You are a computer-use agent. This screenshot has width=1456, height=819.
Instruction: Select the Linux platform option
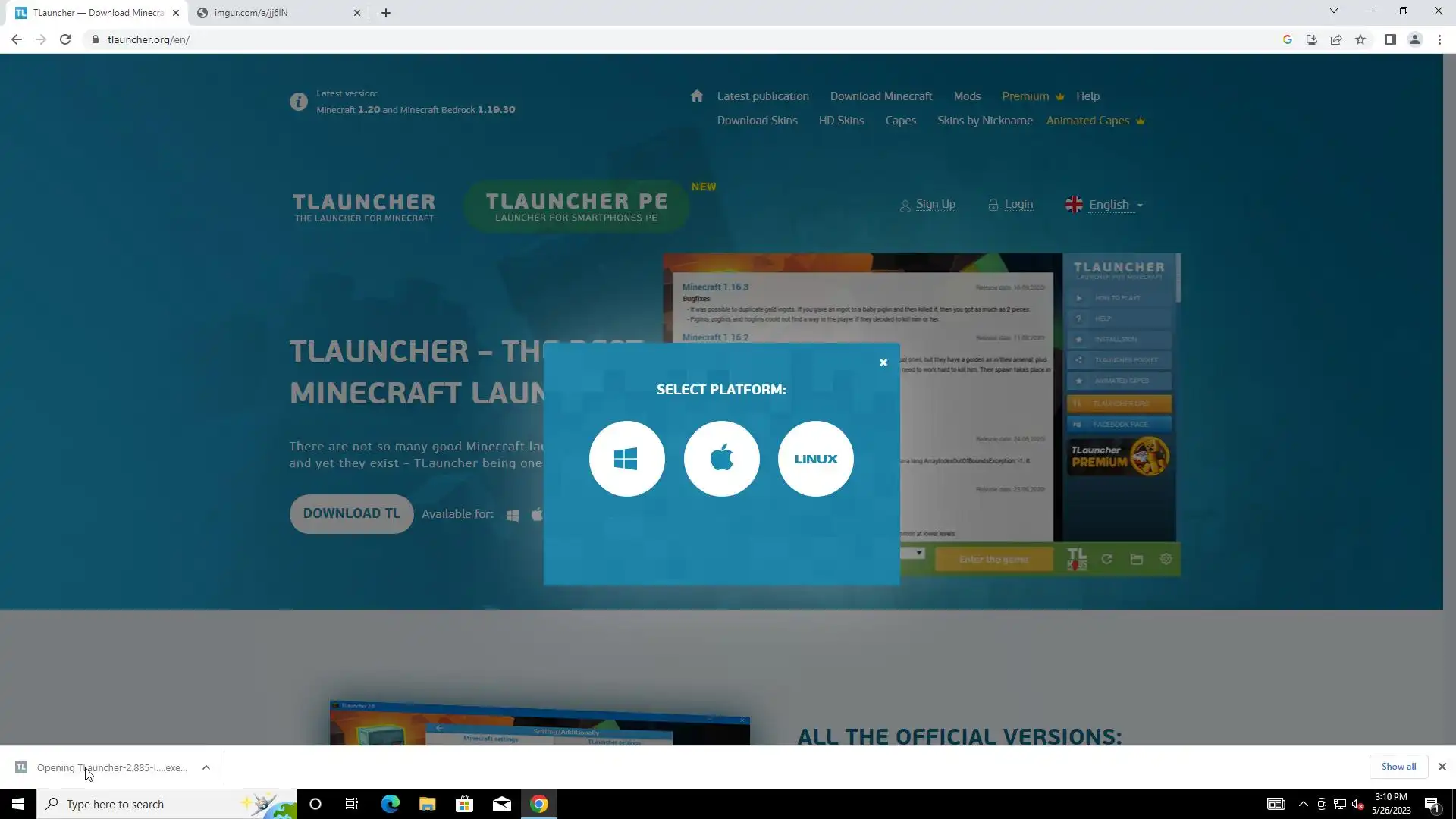815,459
